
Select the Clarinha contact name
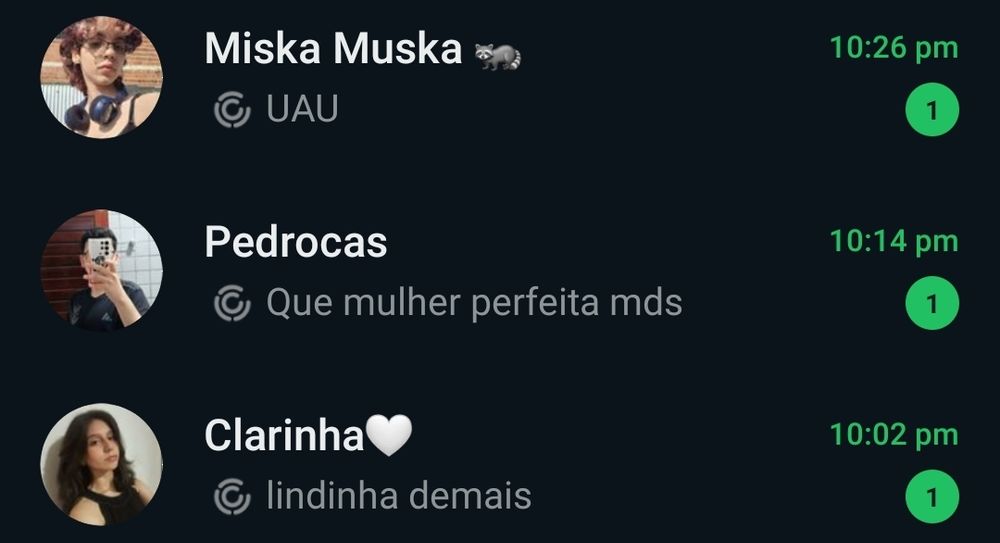(284, 436)
